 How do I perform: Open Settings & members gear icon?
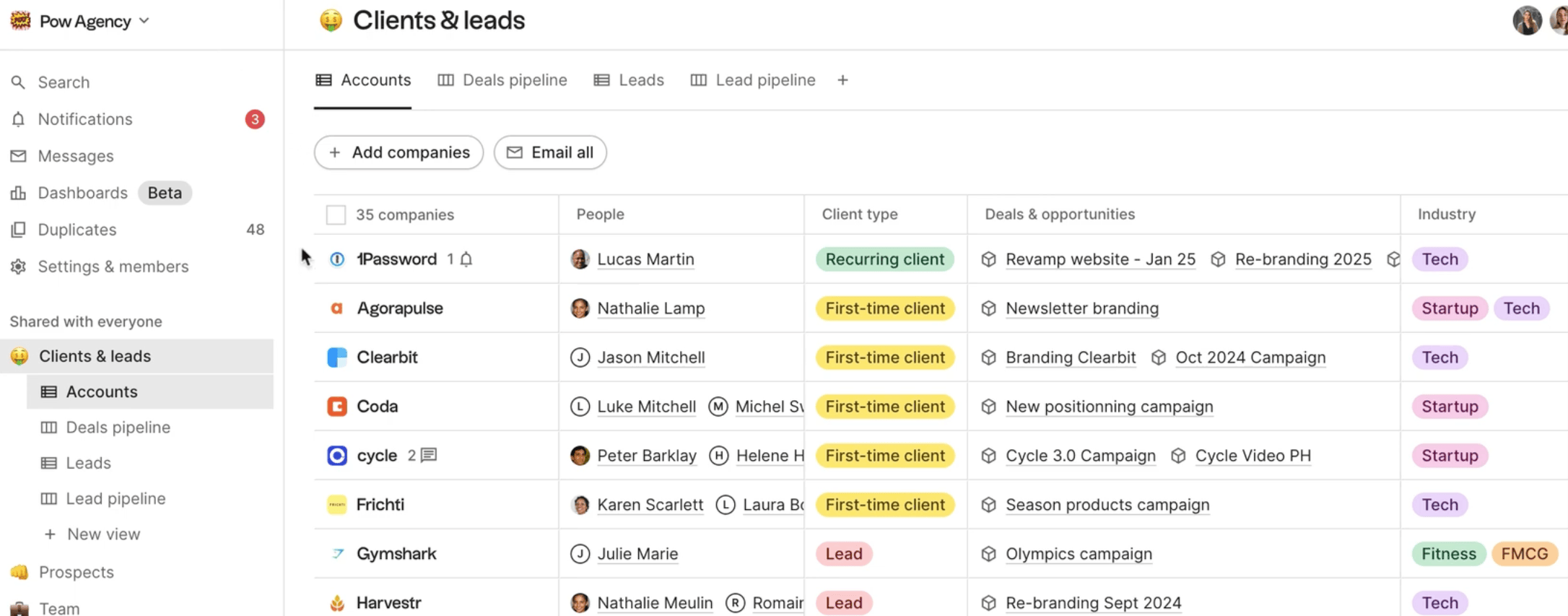pyautogui.click(x=18, y=266)
